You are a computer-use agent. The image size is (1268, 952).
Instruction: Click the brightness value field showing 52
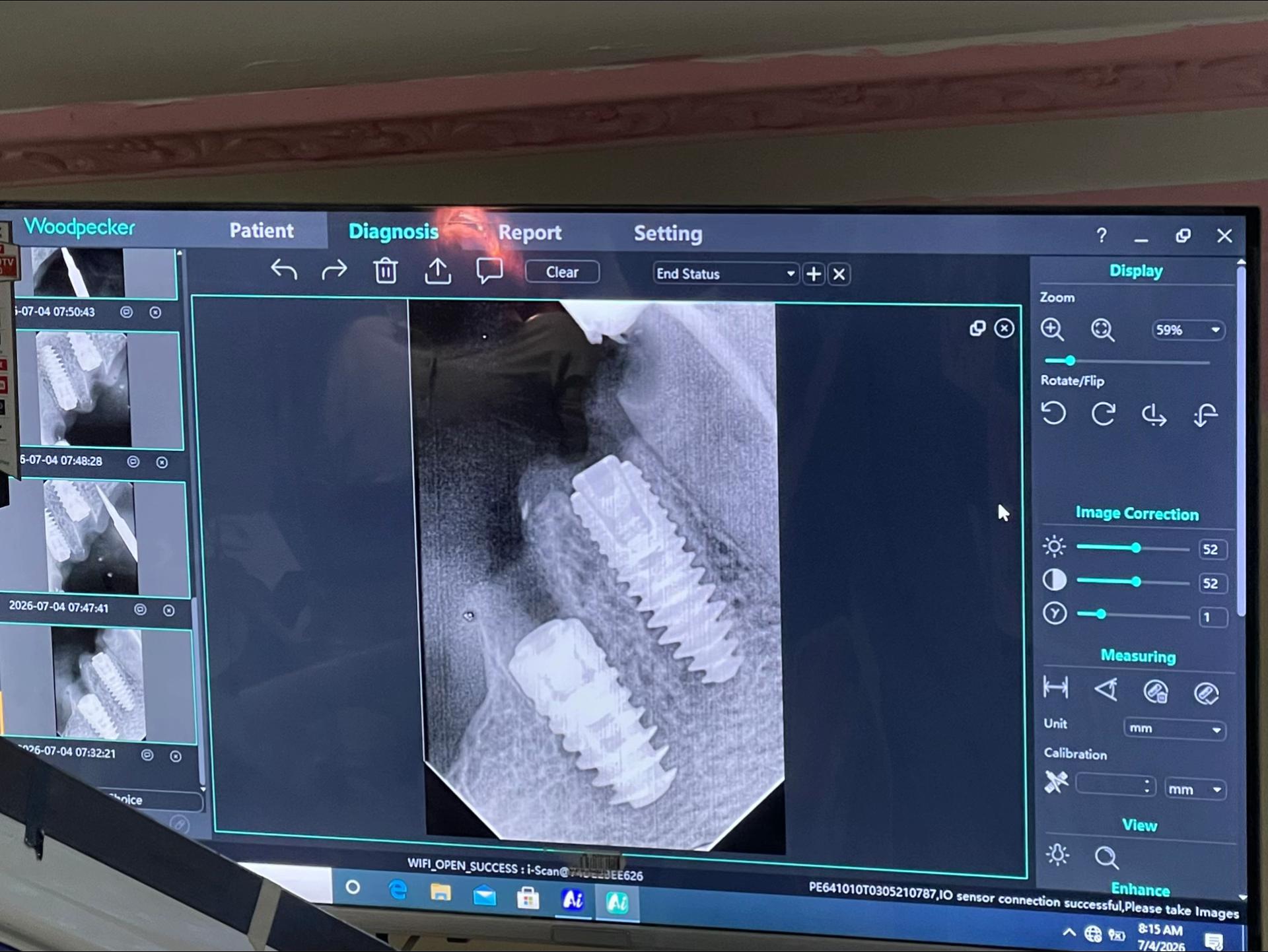(1211, 549)
